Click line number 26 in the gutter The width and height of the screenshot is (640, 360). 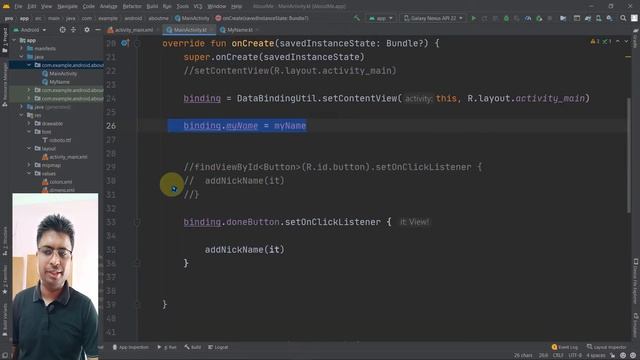pos(111,126)
